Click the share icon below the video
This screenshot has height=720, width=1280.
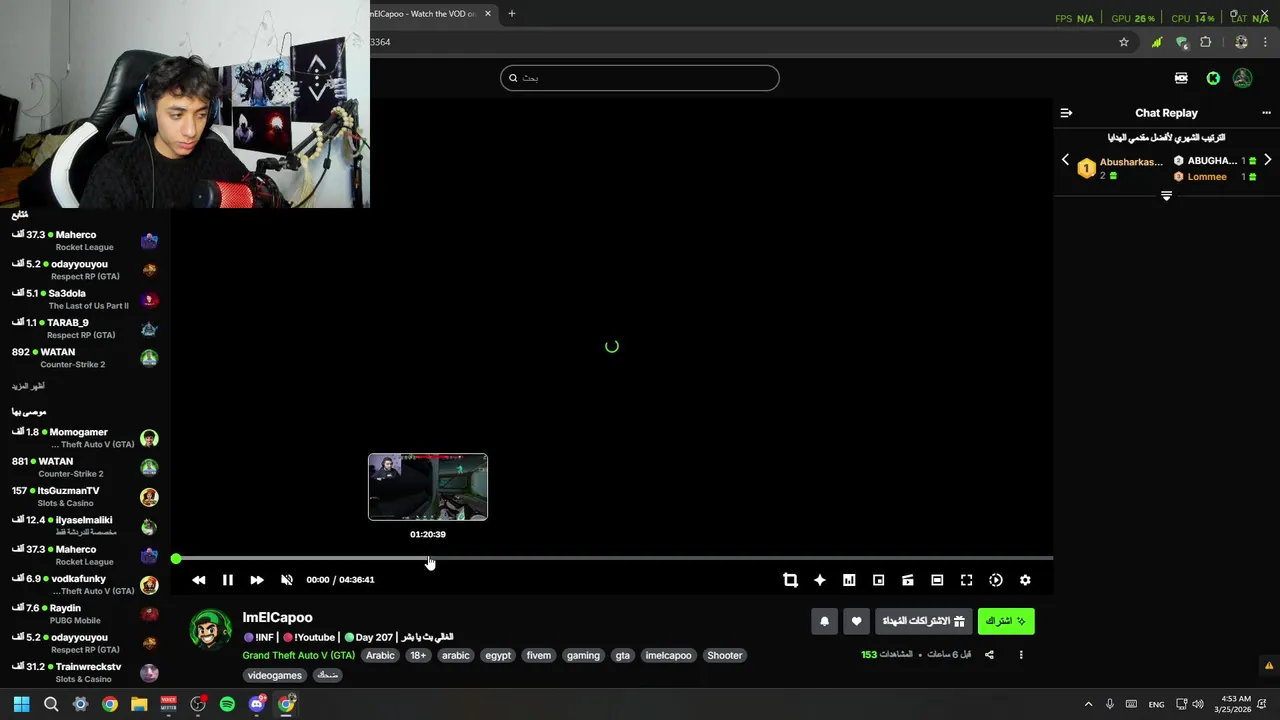(989, 655)
